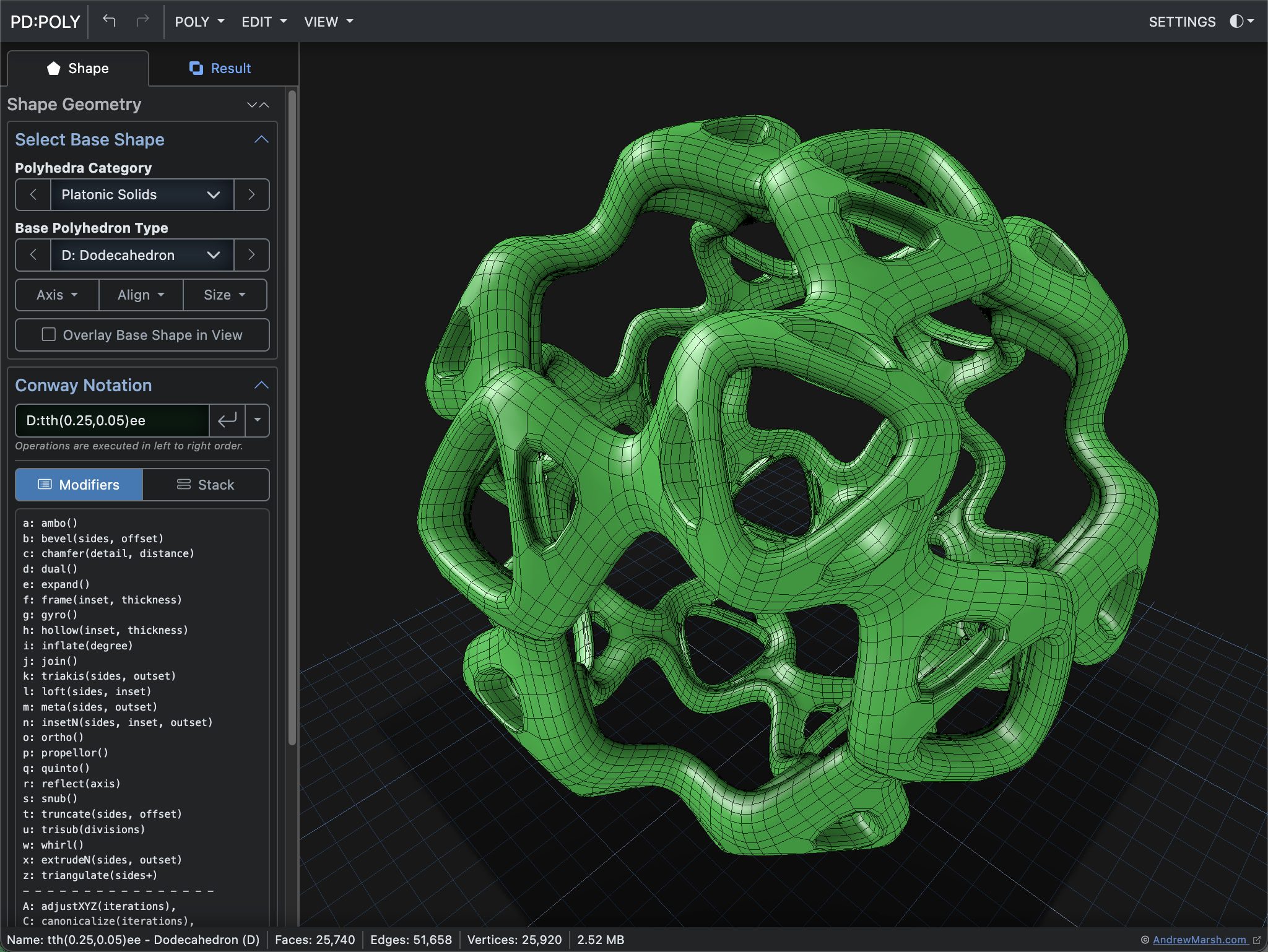Screen dimensions: 1268x952
Task: Open the D: Dodecahedron type dropdown
Action: [x=142, y=255]
